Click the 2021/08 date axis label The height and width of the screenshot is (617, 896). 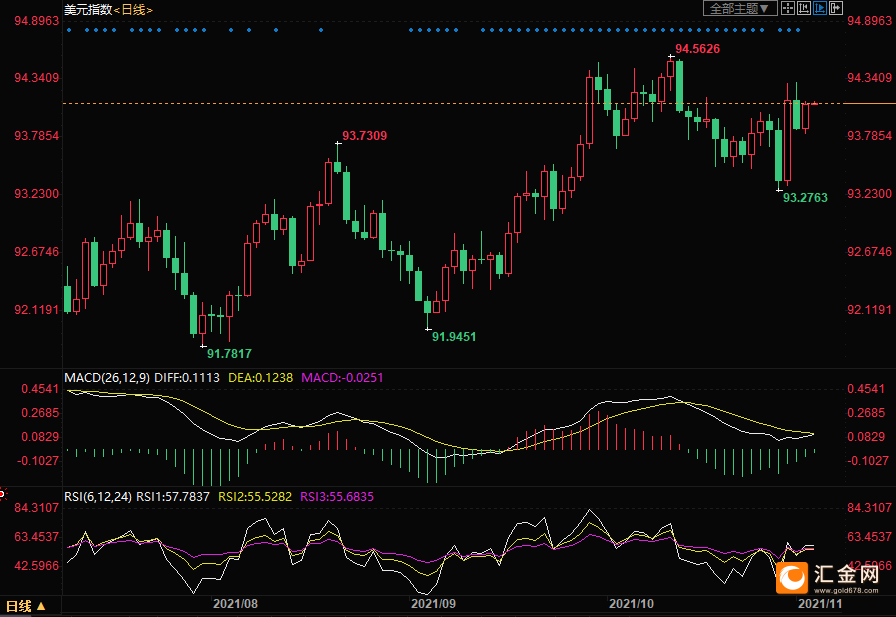tap(235, 604)
